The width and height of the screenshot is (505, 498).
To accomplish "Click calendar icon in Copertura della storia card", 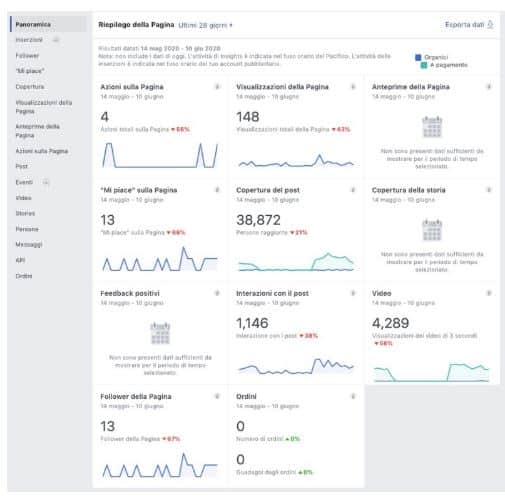I will 432,230.
